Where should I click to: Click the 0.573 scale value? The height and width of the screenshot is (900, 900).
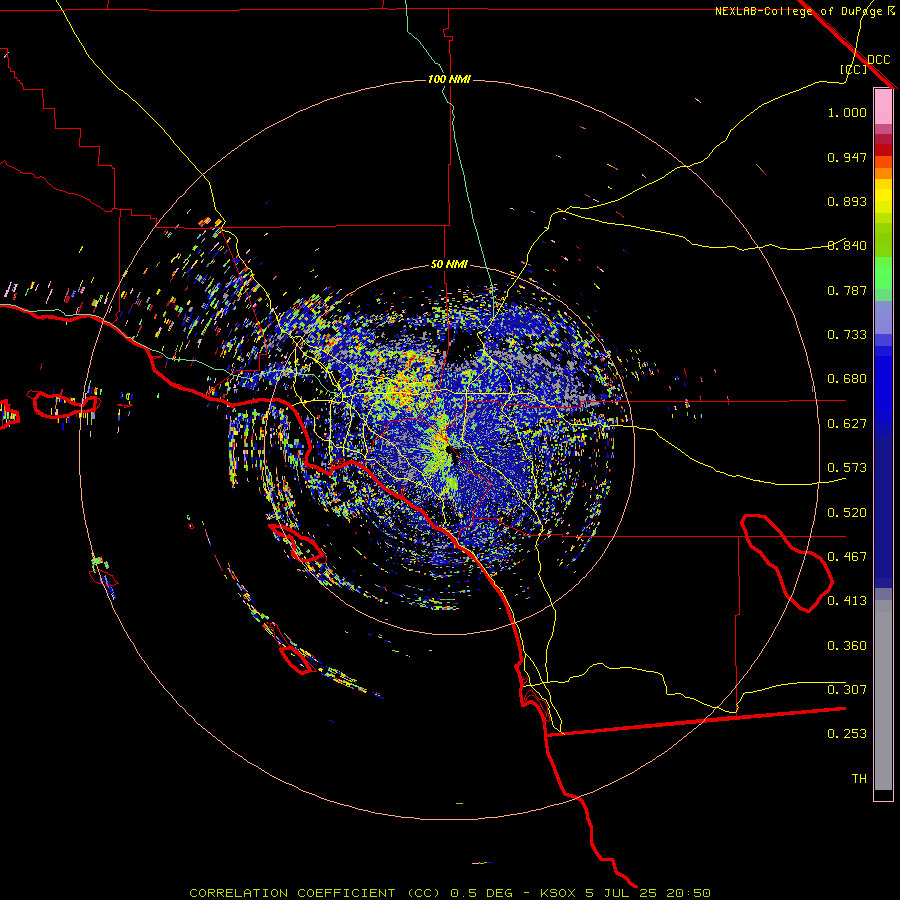847,468
